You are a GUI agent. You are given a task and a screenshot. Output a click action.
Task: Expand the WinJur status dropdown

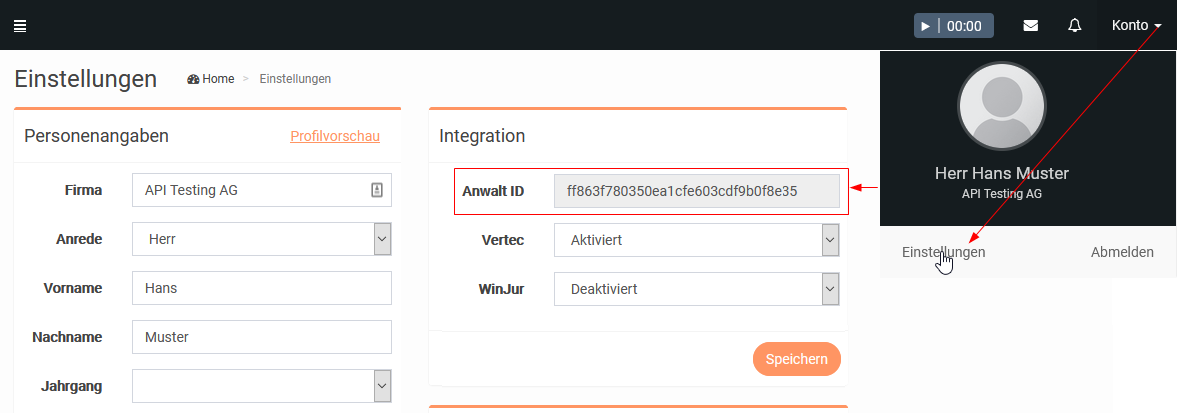[x=829, y=289]
